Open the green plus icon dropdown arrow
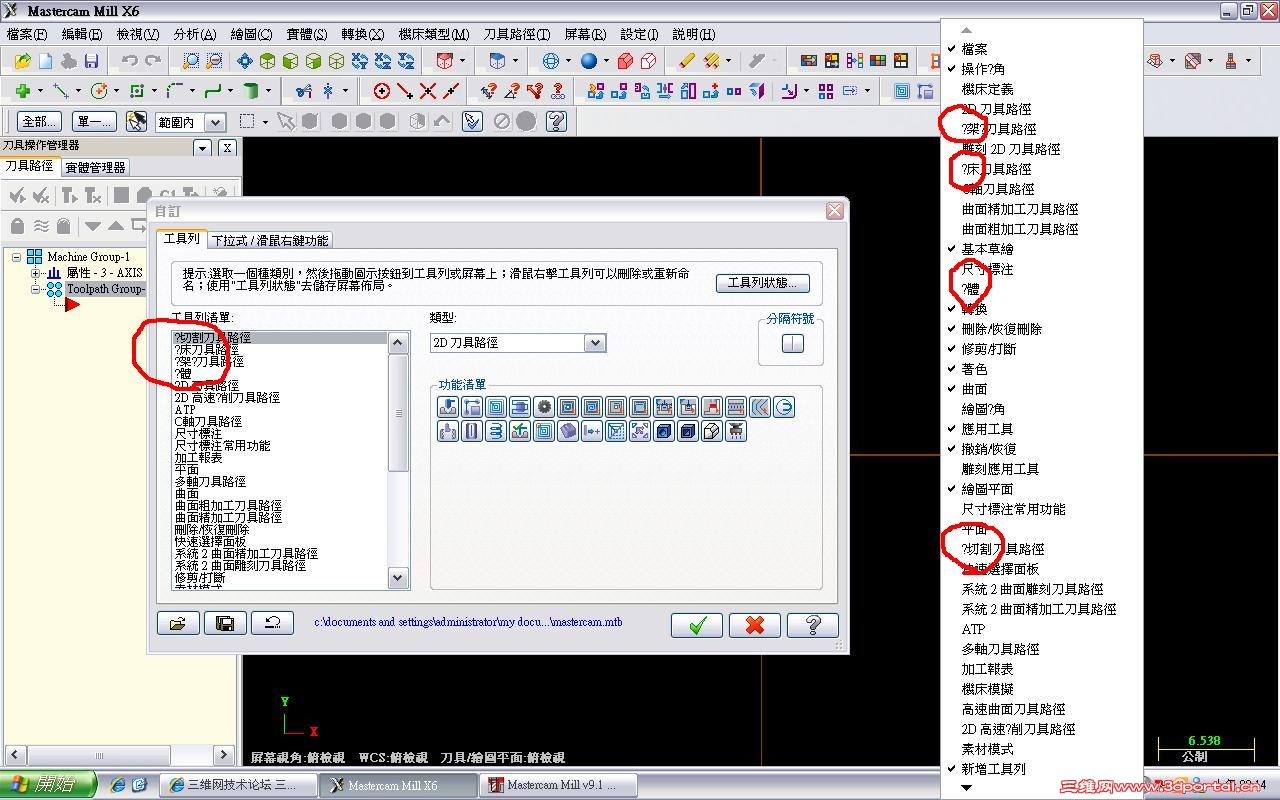The height and width of the screenshot is (800, 1280). pyautogui.click(x=40, y=91)
